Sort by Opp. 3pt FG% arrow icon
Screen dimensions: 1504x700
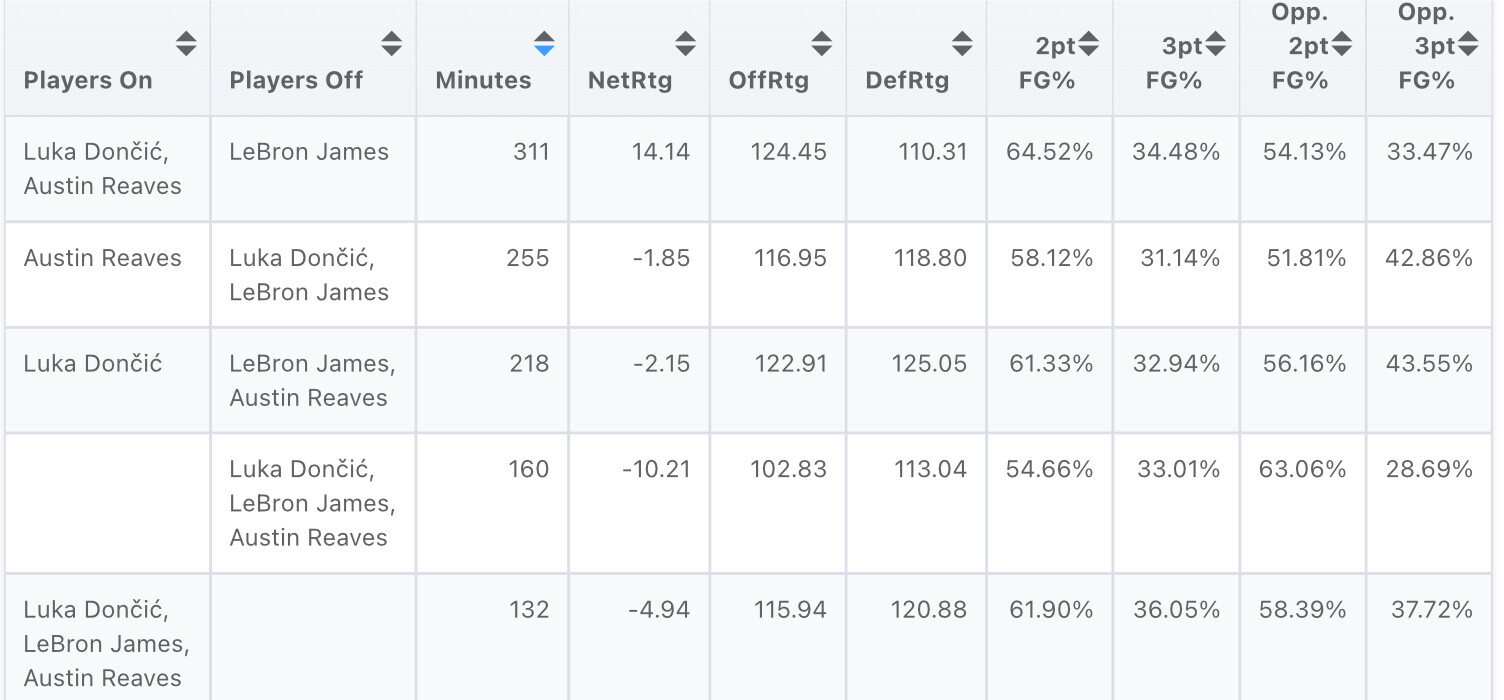[1467, 44]
